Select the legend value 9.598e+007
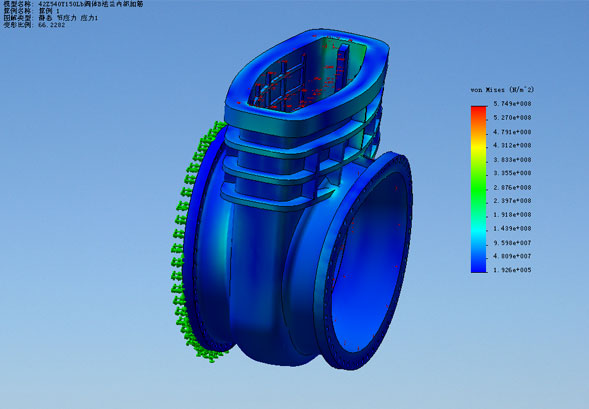 click(x=512, y=243)
